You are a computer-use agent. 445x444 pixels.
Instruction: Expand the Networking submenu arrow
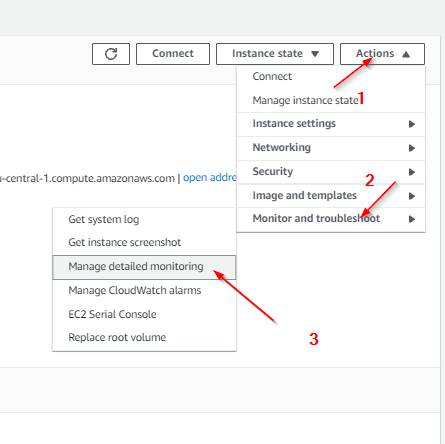412,148
